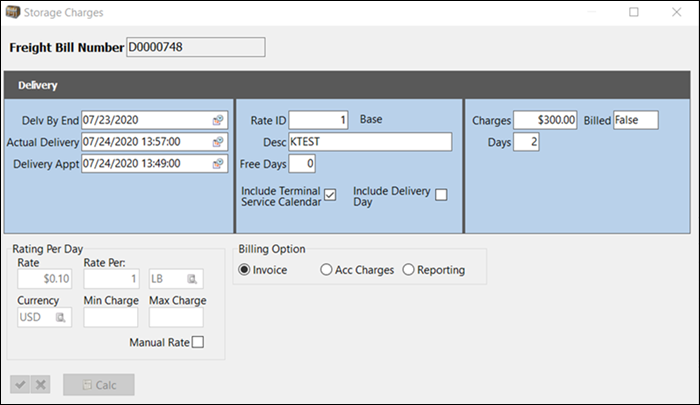The image size is (700, 405).
Task: Select the Reporting billing option
Action: pos(408,270)
